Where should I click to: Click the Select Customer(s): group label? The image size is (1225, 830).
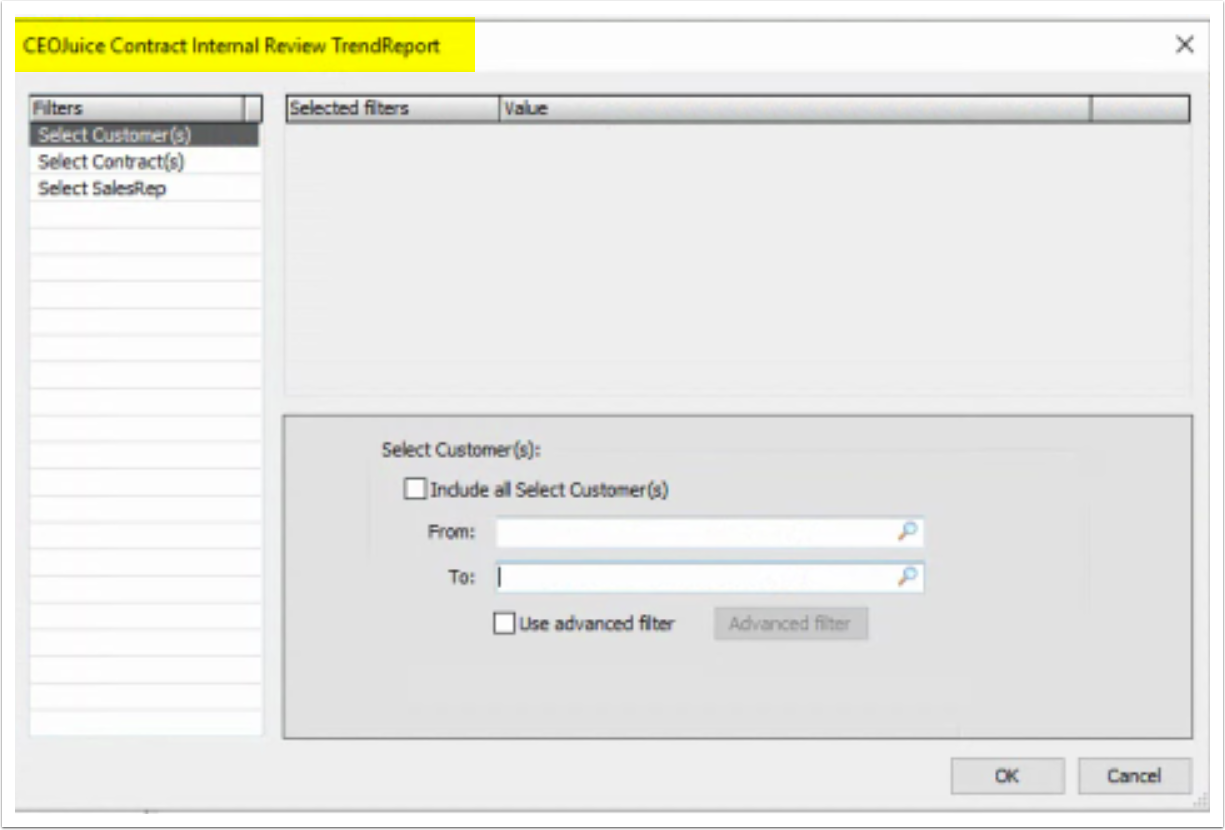coord(461,450)
